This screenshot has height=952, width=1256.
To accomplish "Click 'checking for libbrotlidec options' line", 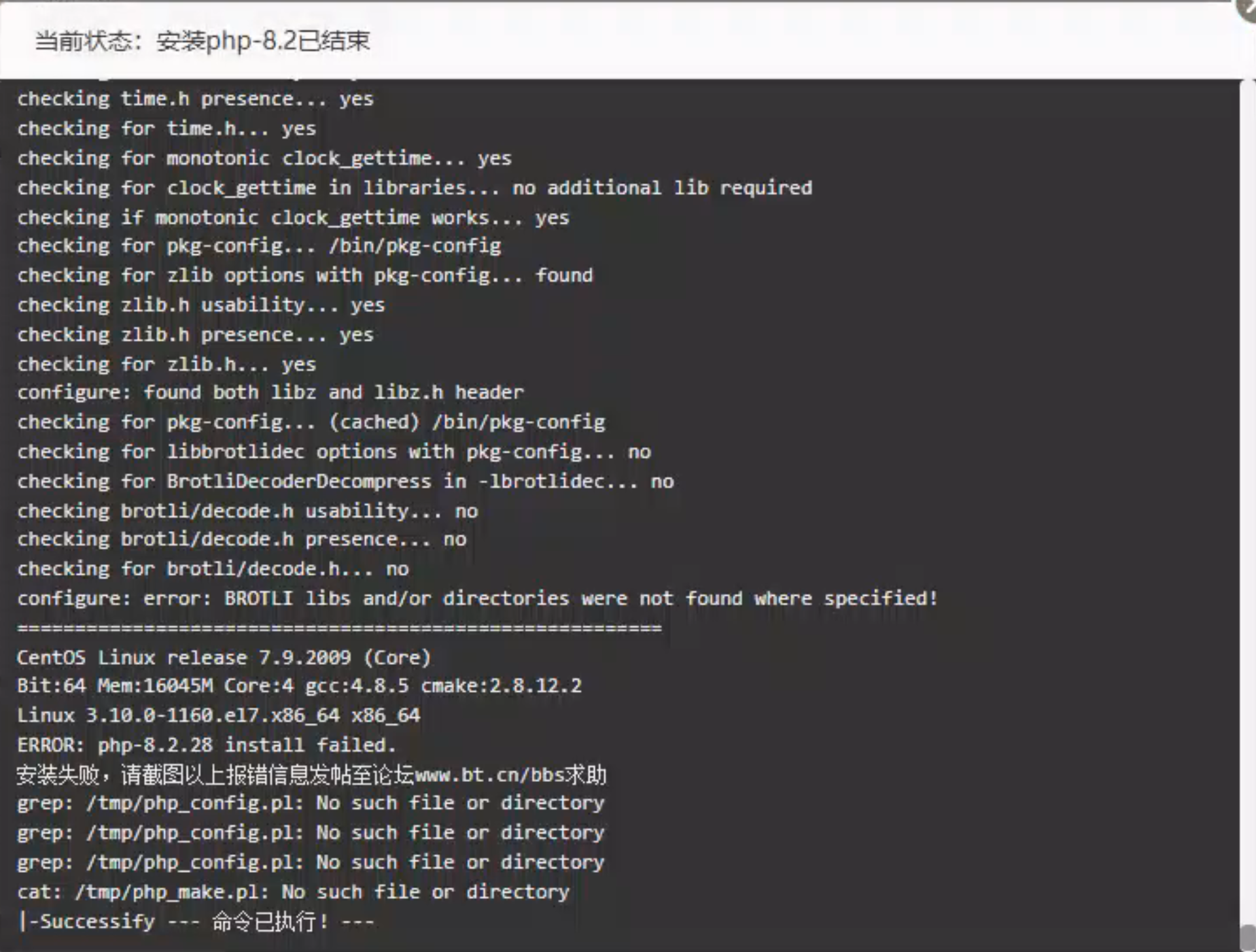I will [x=334, y=452].
